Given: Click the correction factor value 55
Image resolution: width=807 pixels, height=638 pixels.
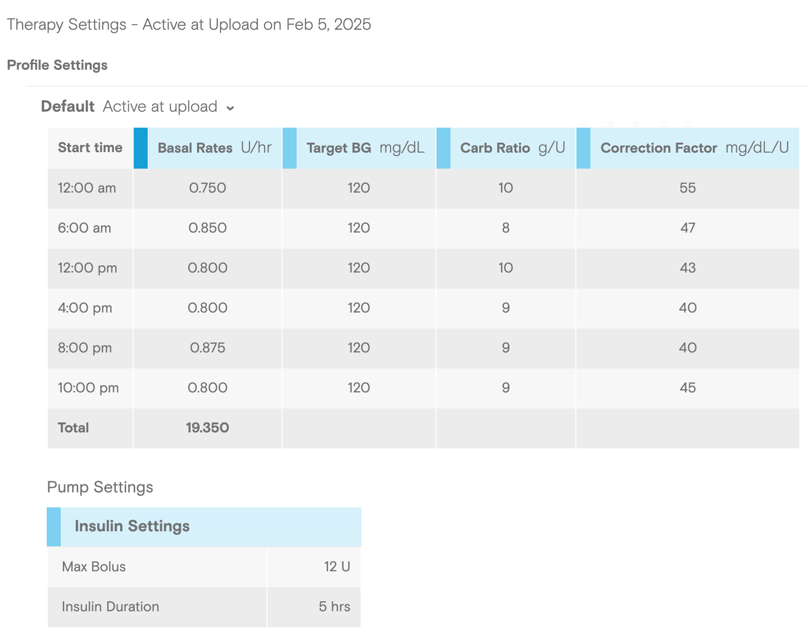Looking at the screenshot, I should click(x=687, y=188).
